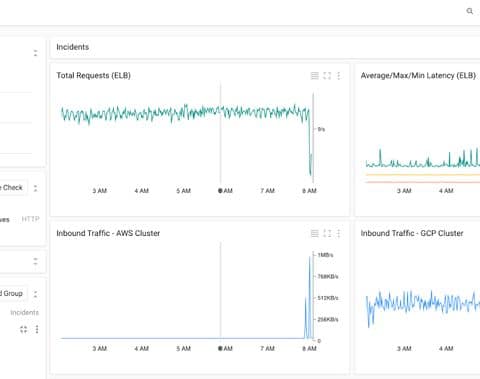Open search with the magnifier icon

coord(470,11)
